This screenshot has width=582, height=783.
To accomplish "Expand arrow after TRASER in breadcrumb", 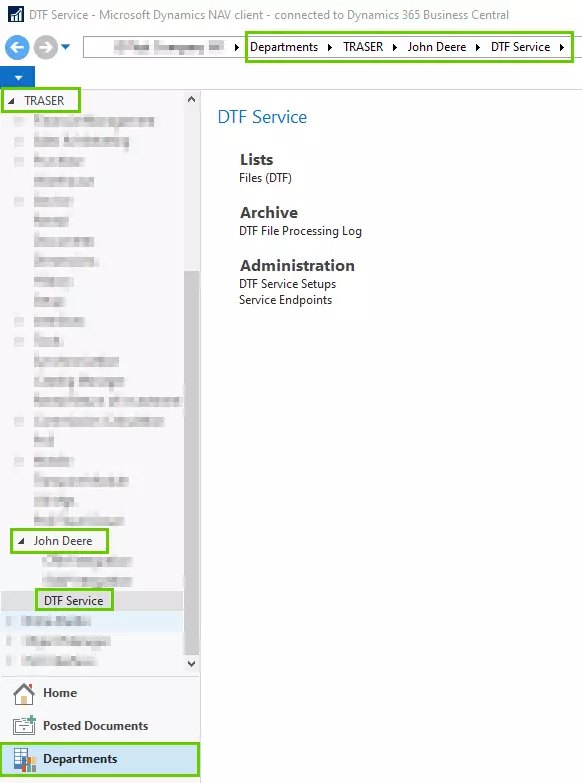I will [395, 47].
